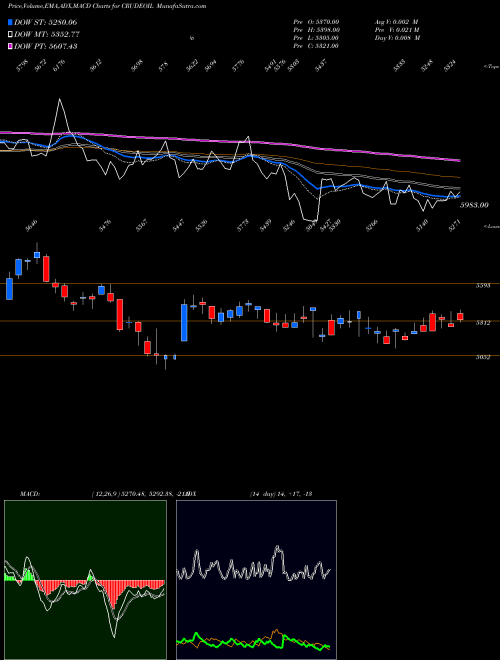Click the 'MACD:' panel heading

pos(30,494)
